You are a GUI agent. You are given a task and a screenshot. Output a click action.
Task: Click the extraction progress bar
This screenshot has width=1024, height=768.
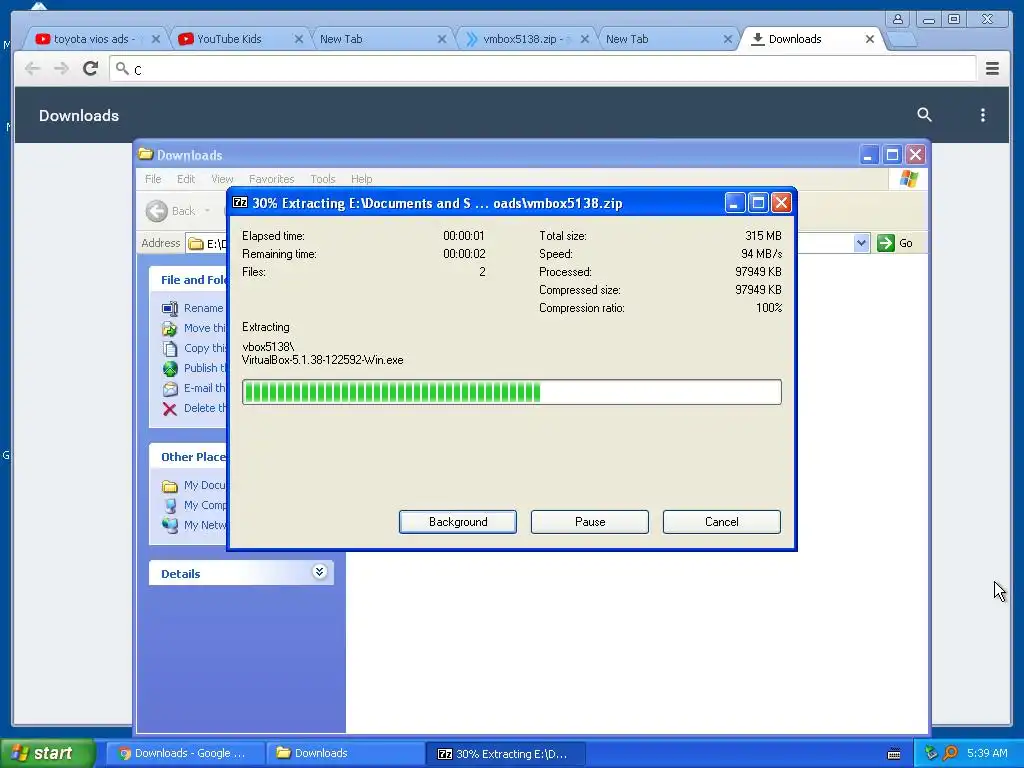(511, 392)
